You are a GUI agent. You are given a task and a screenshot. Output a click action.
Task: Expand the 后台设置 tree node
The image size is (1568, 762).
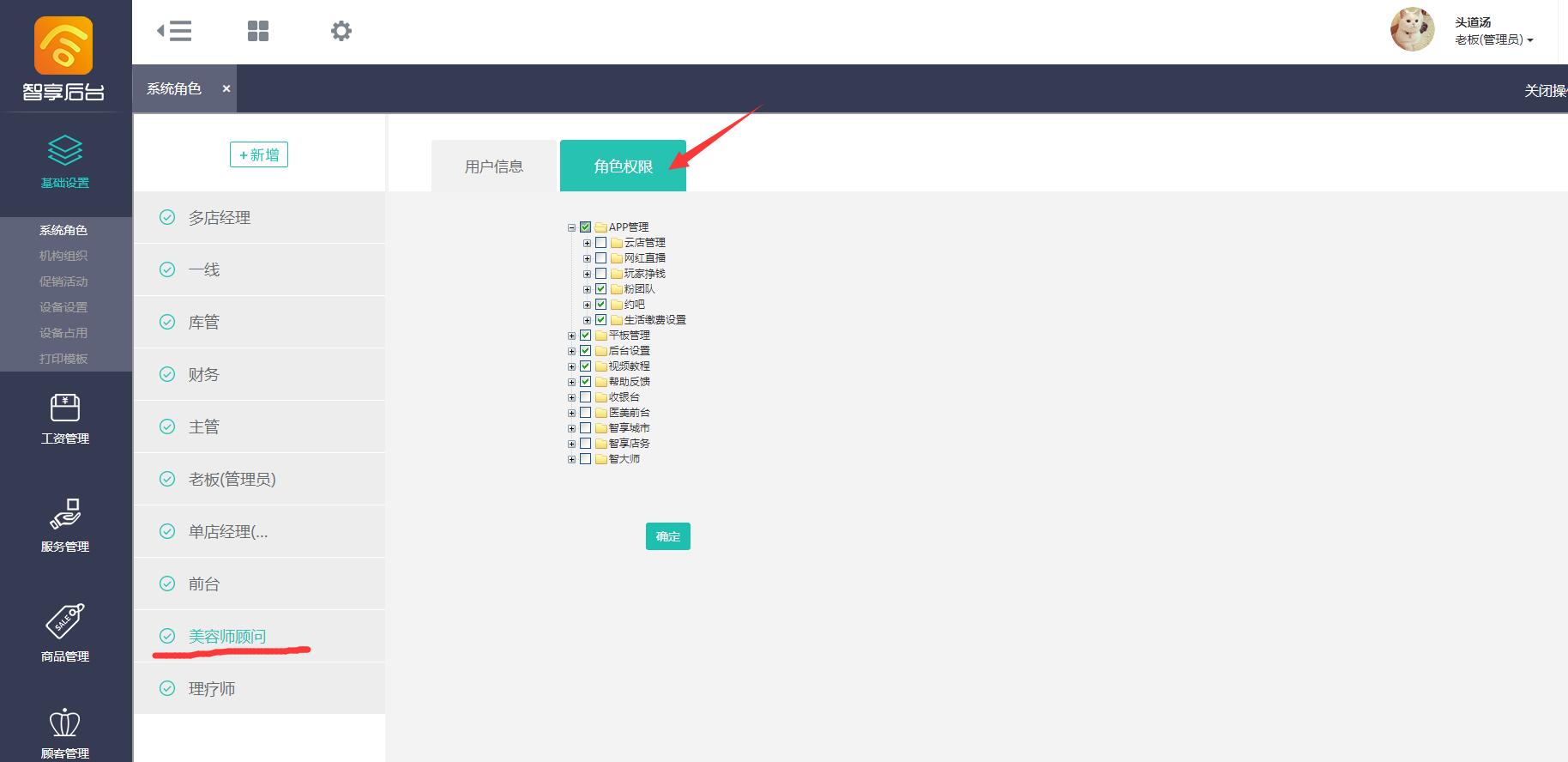pyautogui.click(x=572, y=352)
